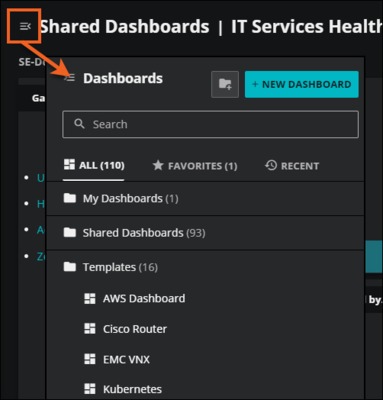
Task: Expand the Shared Dashboards (93) folder
Action: [205, 233]
